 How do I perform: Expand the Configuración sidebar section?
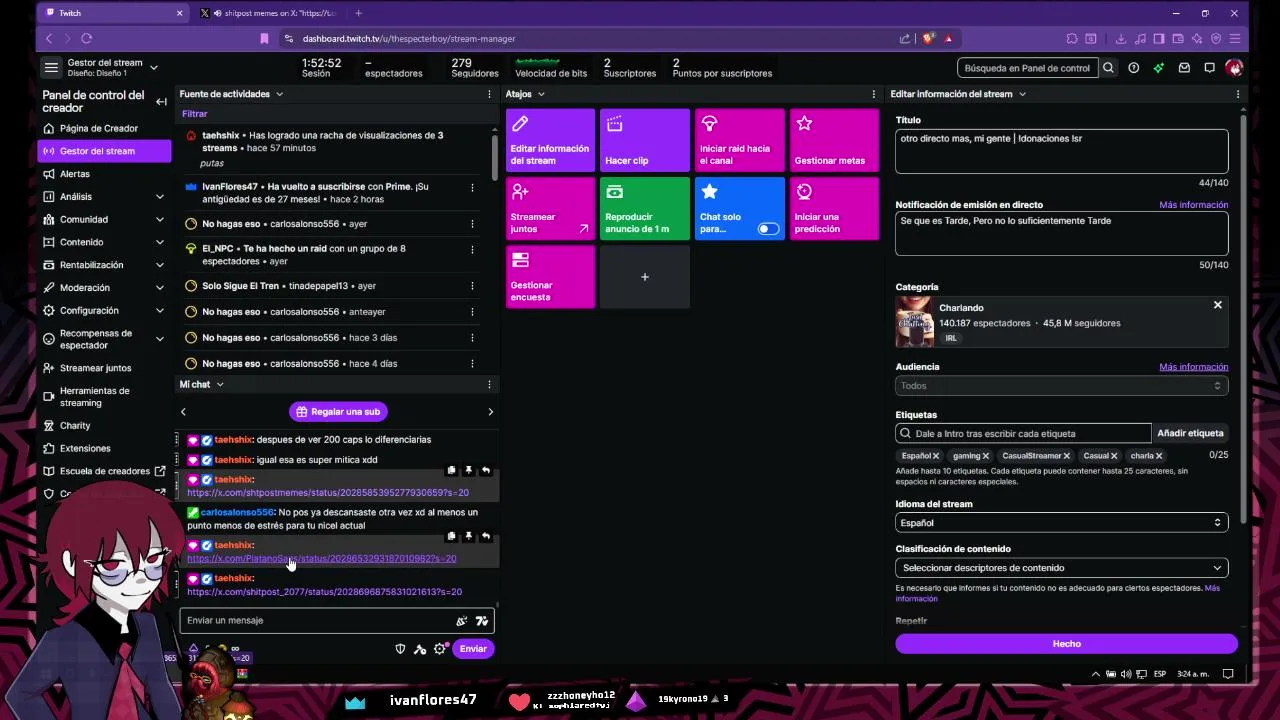[x=160, y=311]
